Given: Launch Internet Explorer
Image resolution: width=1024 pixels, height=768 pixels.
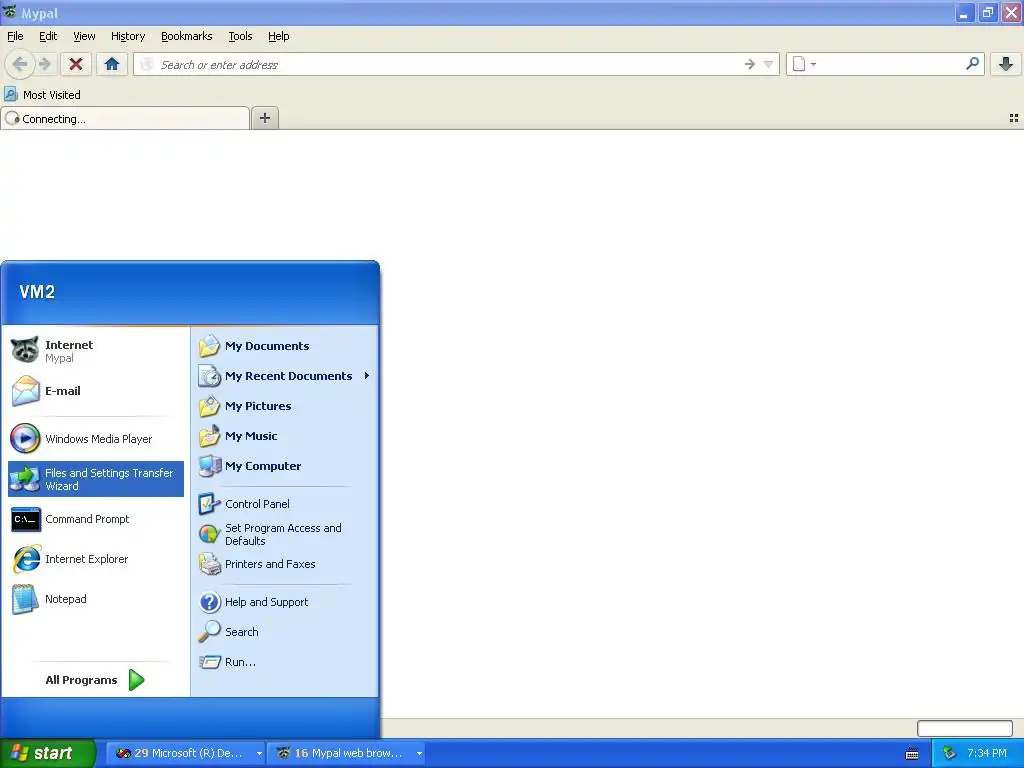Looking at the screenshot, I should [x=96, y=559].
